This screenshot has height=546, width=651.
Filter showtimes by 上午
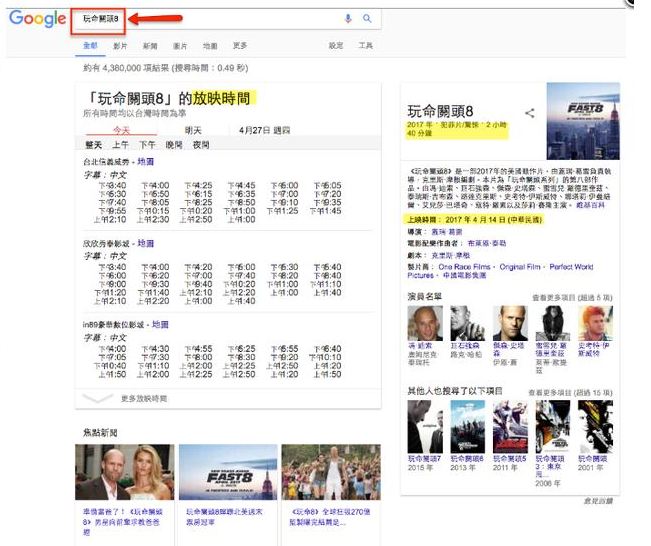[120, 144]
